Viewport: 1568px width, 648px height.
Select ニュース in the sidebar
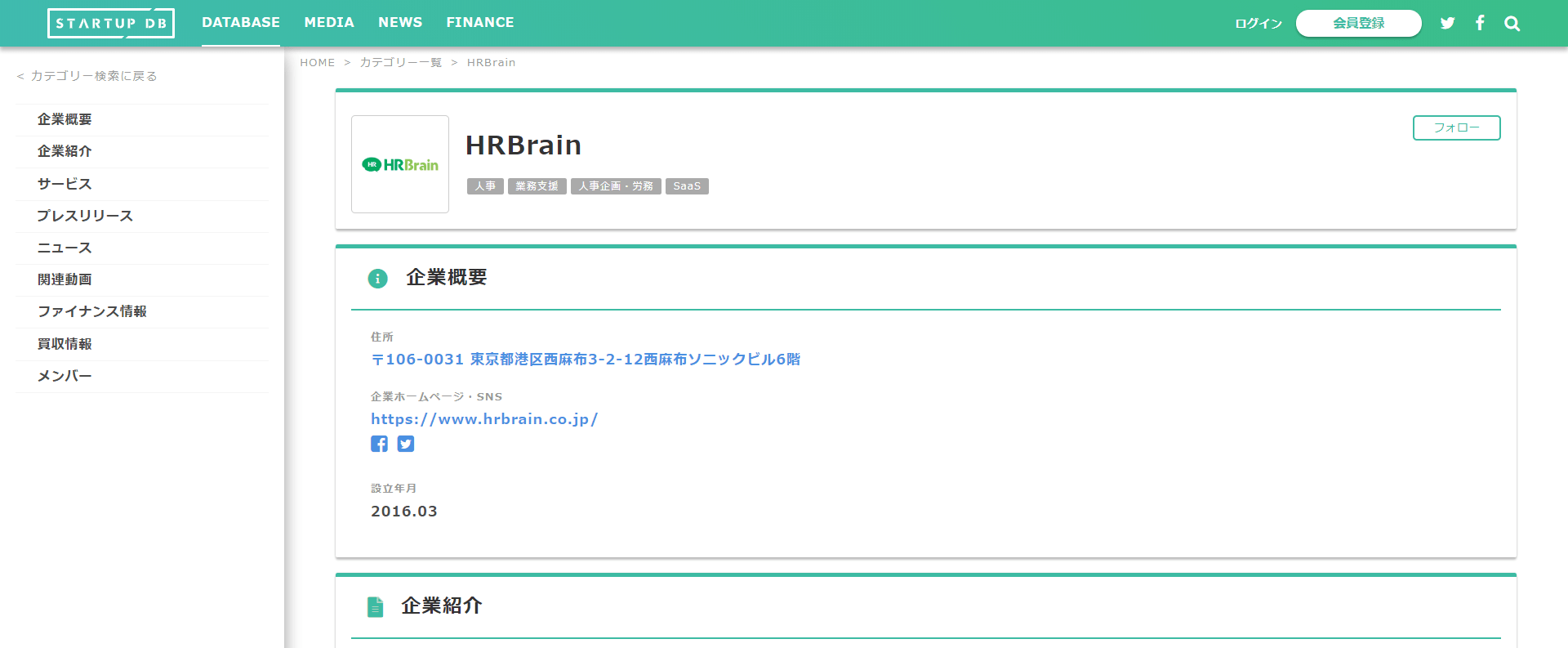[142, 248]
